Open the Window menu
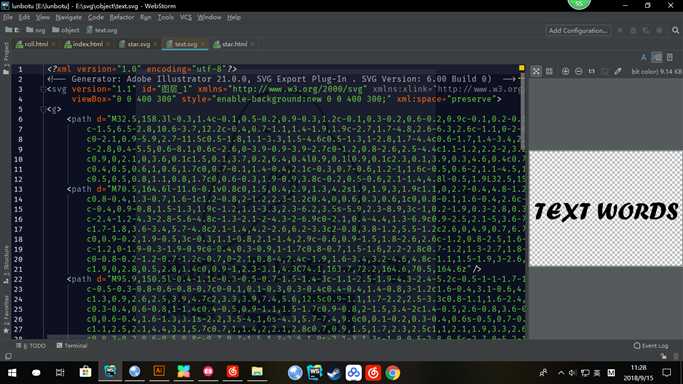Image resolution: width=683 pixels, height=384 pixels. (x=209, y=17)
